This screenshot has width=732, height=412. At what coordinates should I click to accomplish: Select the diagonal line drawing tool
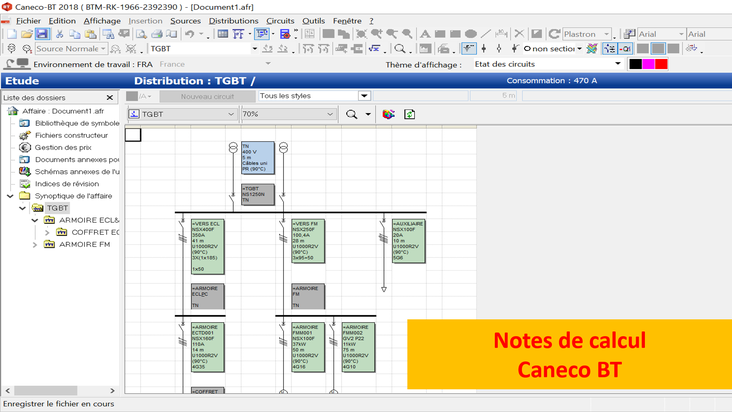(x=486, y=34)
